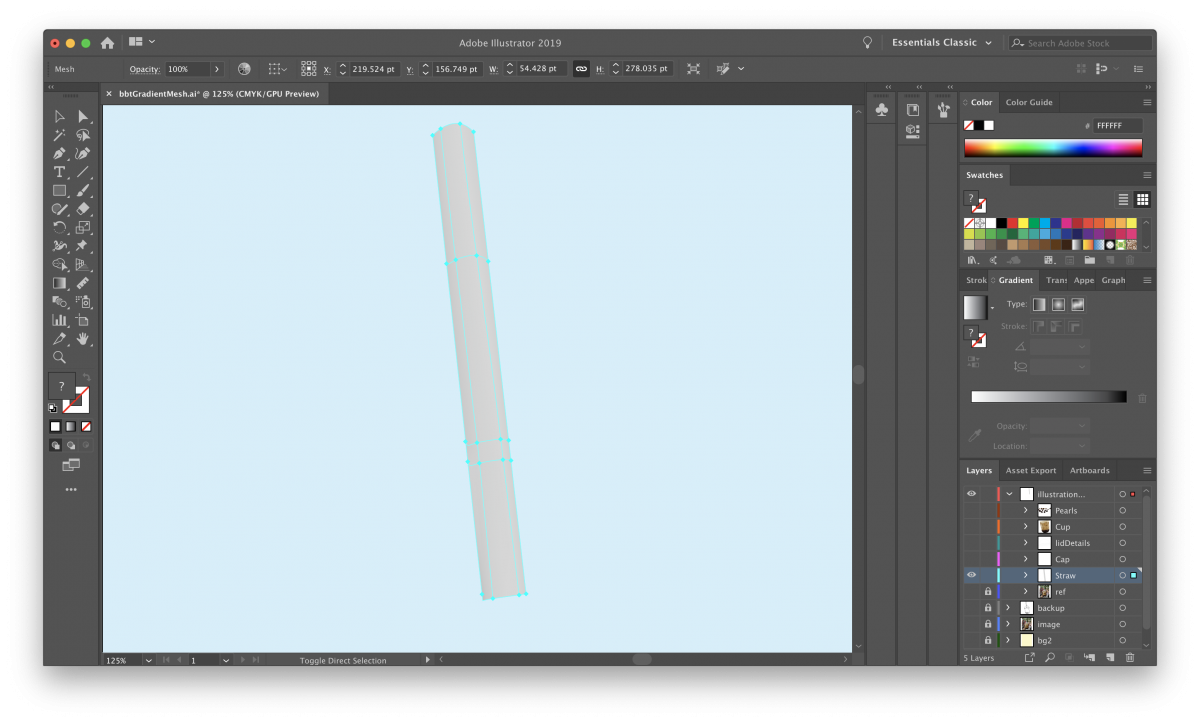Select the Magic Wand tool
Image resolution: width=1200 pixels, height=723 pixels.
(x=59, y=134)
